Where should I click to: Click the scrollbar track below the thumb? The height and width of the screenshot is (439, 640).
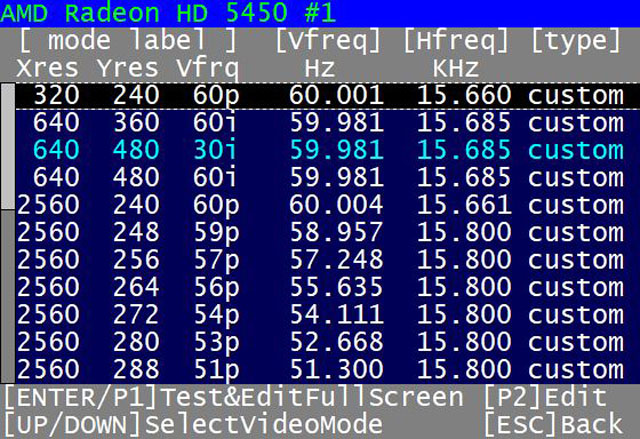(x=7, y=297)
